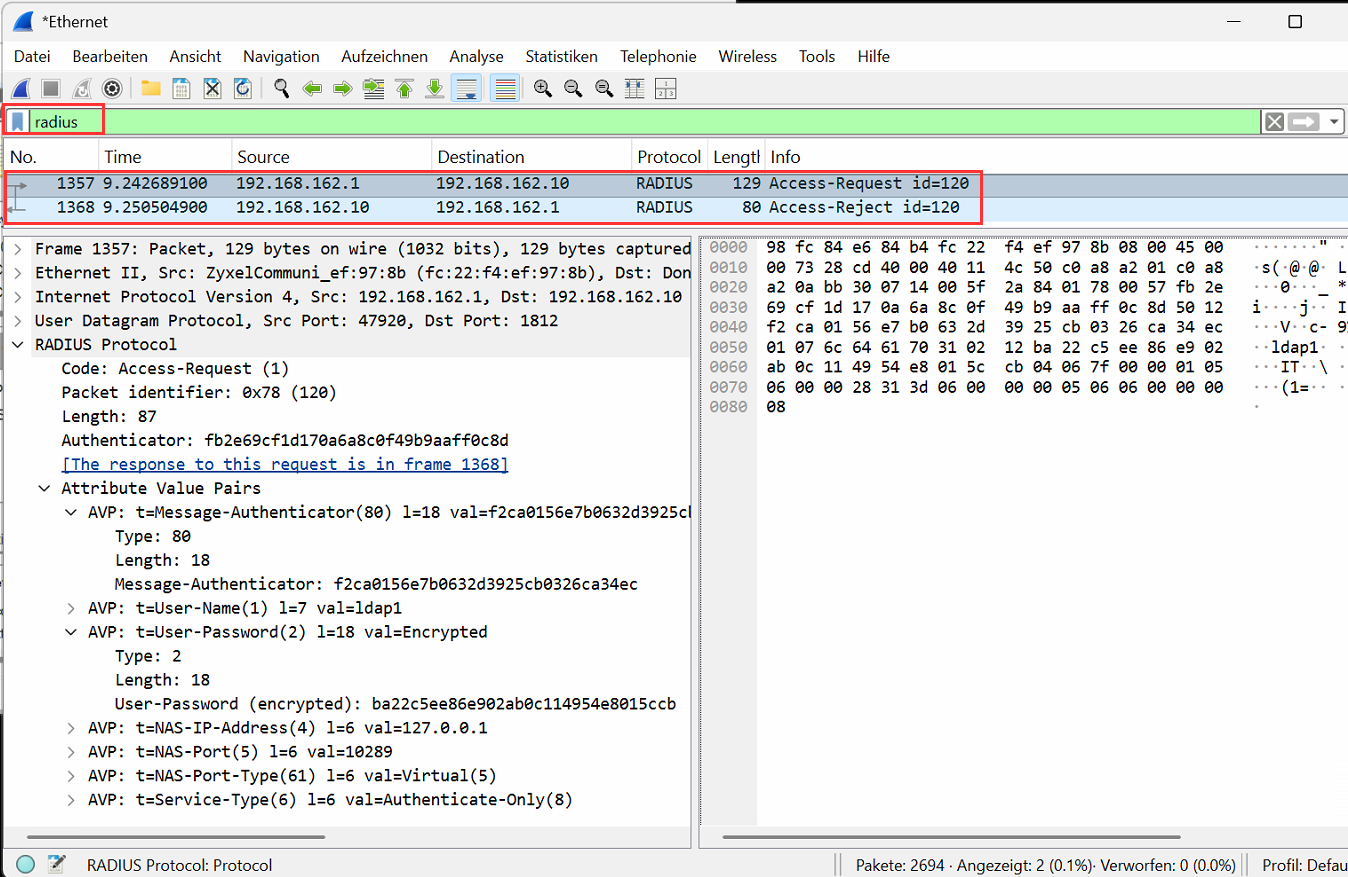Collapse the Attribute Value Pairs node

tap(45, 489)
